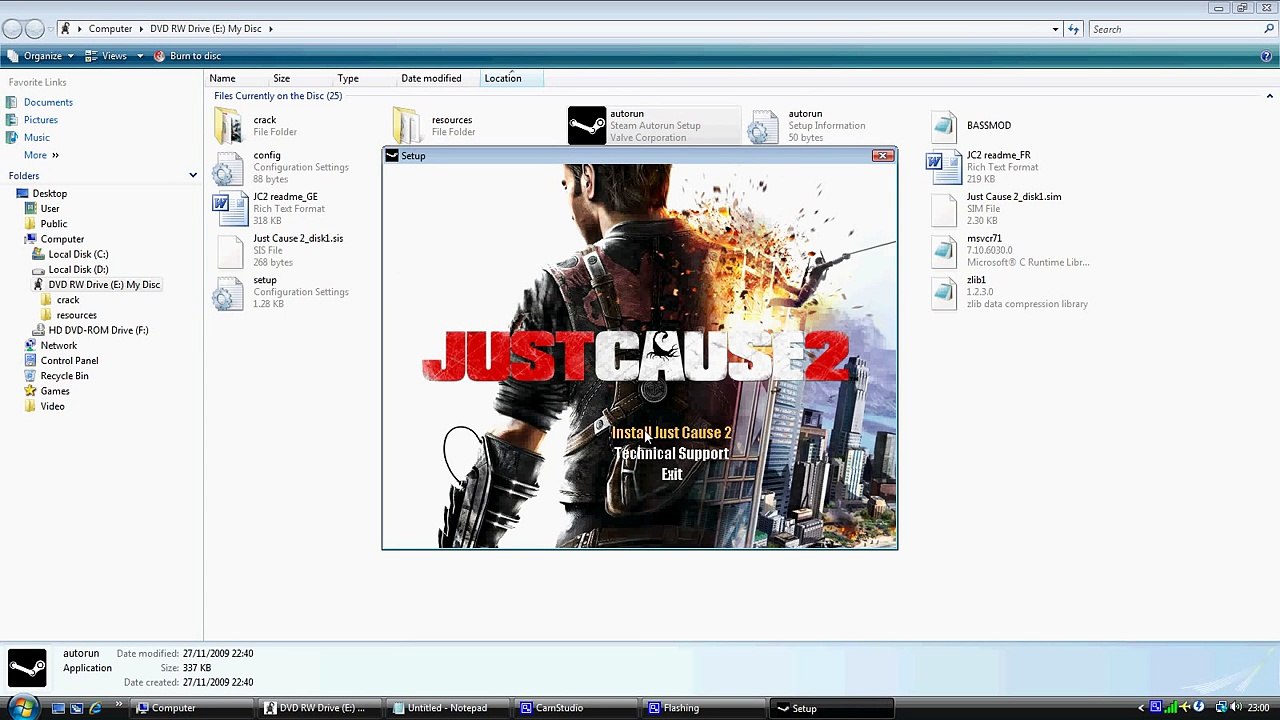Screen dimensions: 1280x720
Task: Select Control Panel in folder tree
Action: [69, 361]
